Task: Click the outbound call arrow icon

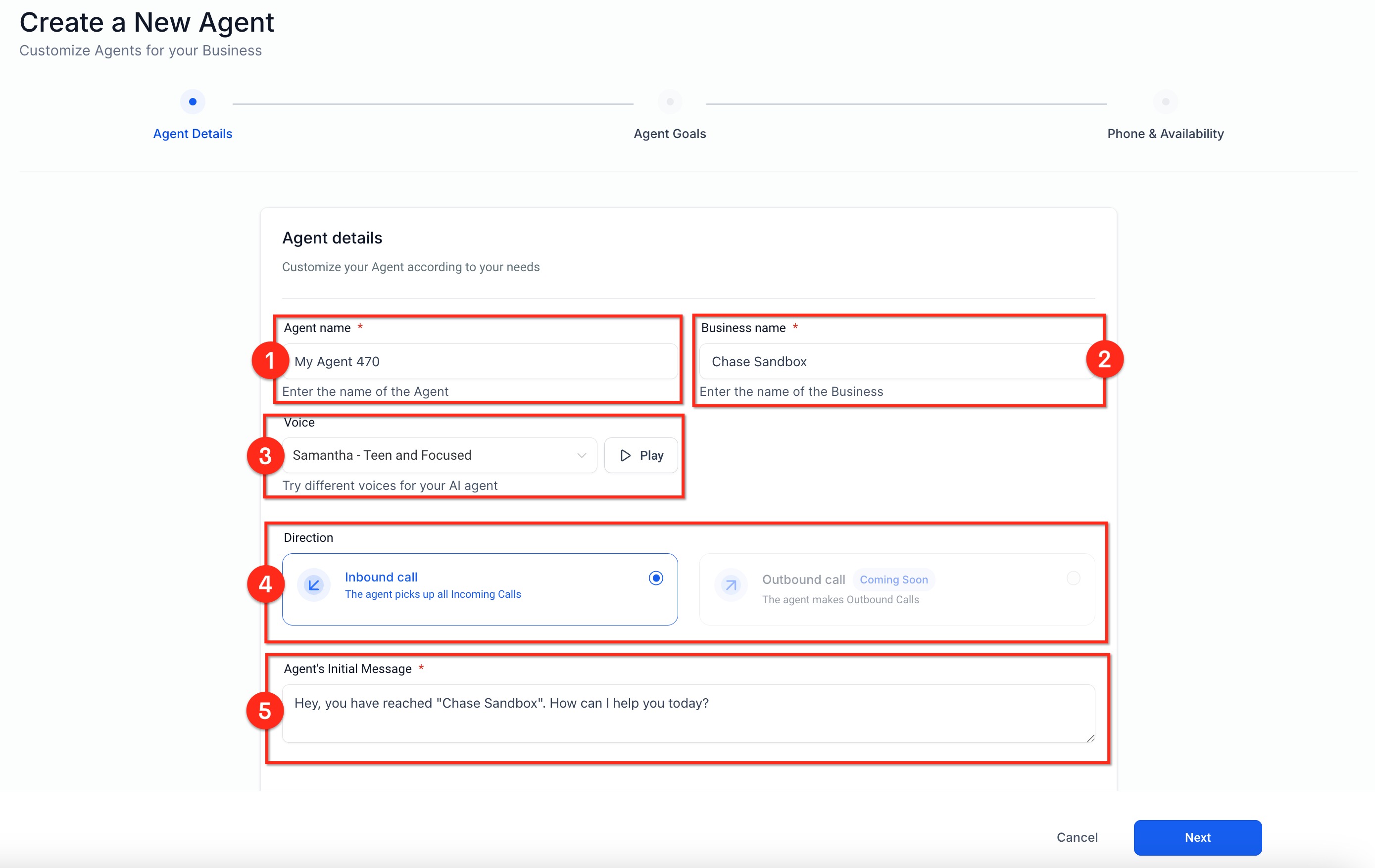Action: tap(731, 585)
